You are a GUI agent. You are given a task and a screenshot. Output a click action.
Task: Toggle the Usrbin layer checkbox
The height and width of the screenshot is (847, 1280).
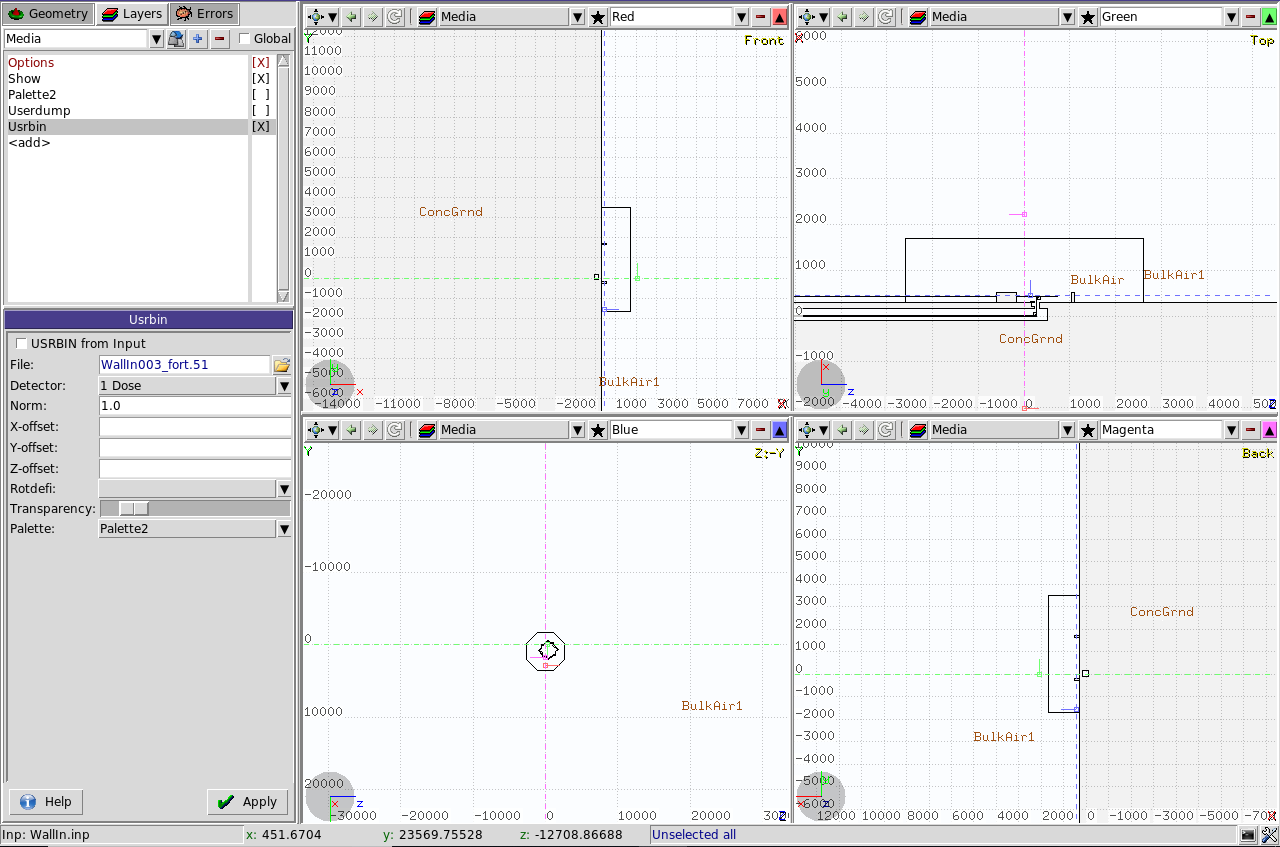261,126
